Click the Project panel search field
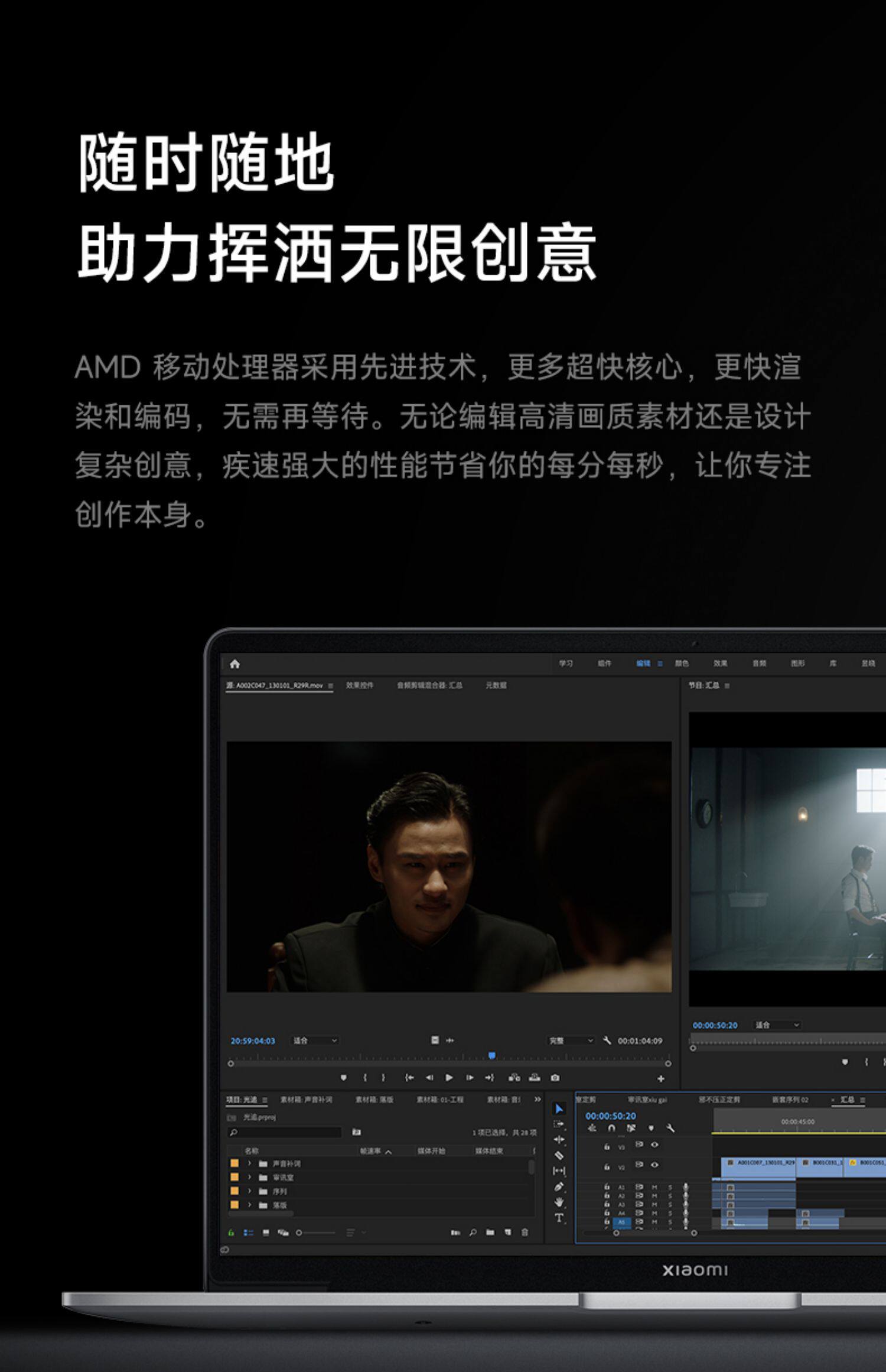 click(x=285, y=1132)
